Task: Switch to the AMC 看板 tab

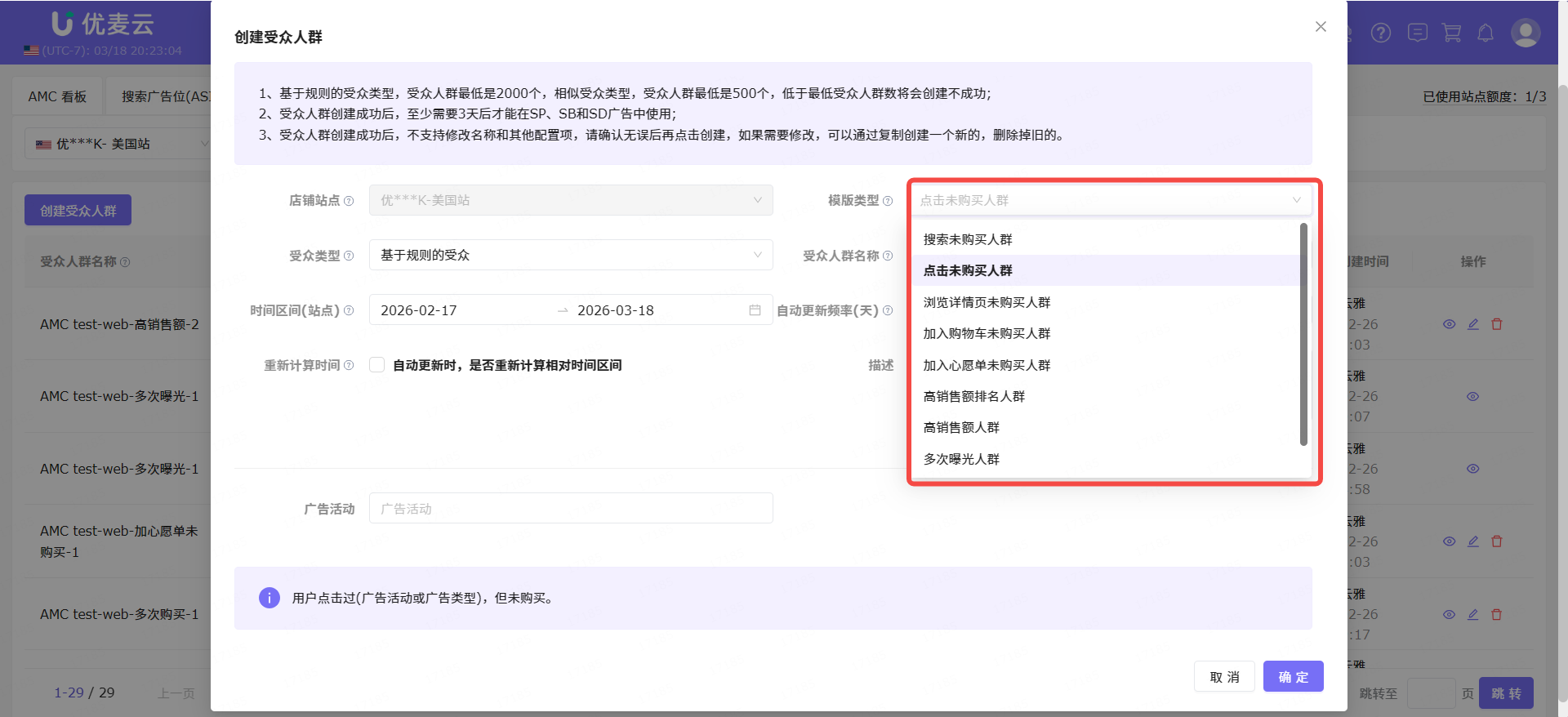Action: pyautogui.click(x=57, y=96)
